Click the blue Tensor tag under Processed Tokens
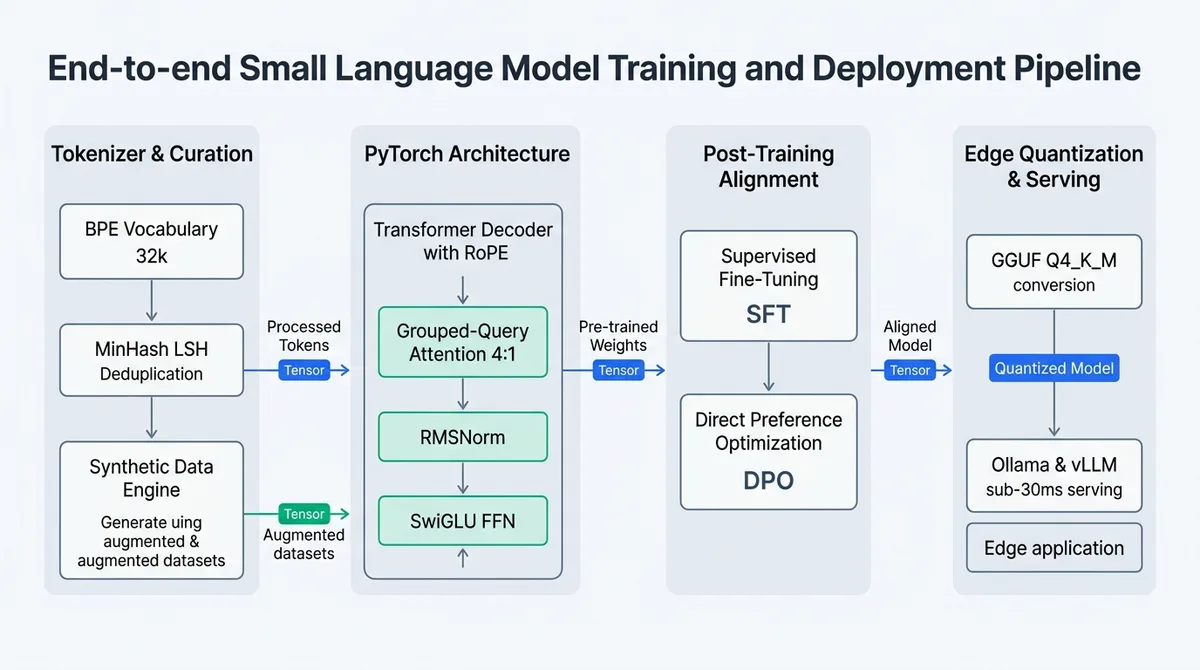The height and width of the screenshot is (670, 1200). click(x=304, y=370)
